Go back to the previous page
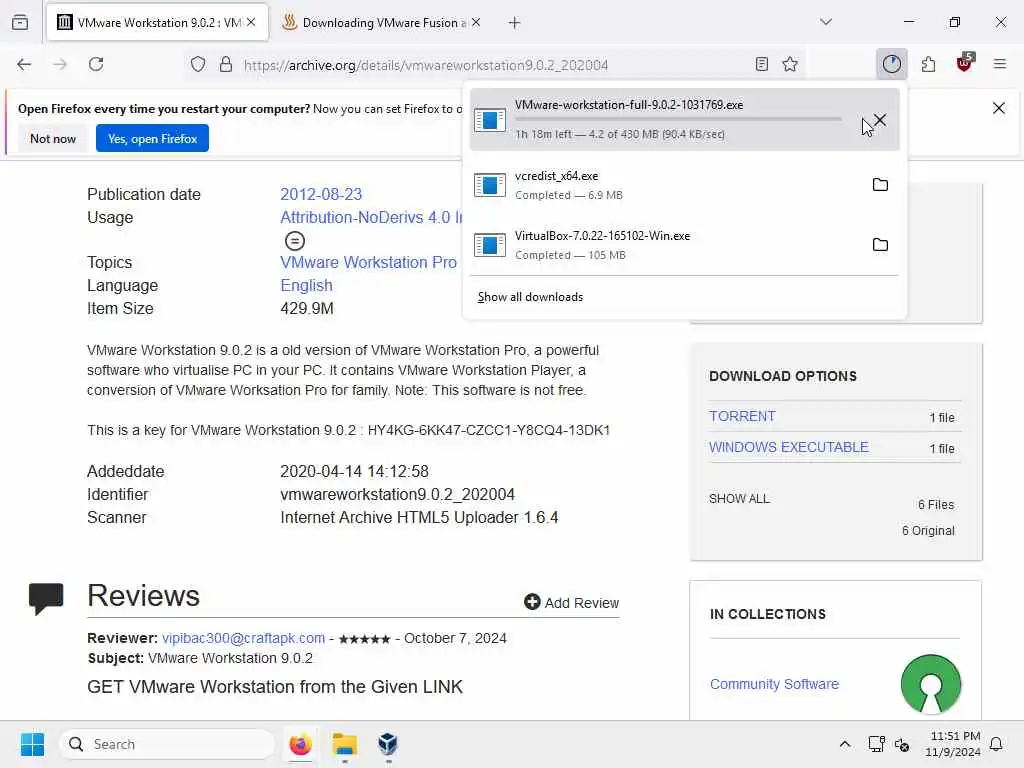 24,64
